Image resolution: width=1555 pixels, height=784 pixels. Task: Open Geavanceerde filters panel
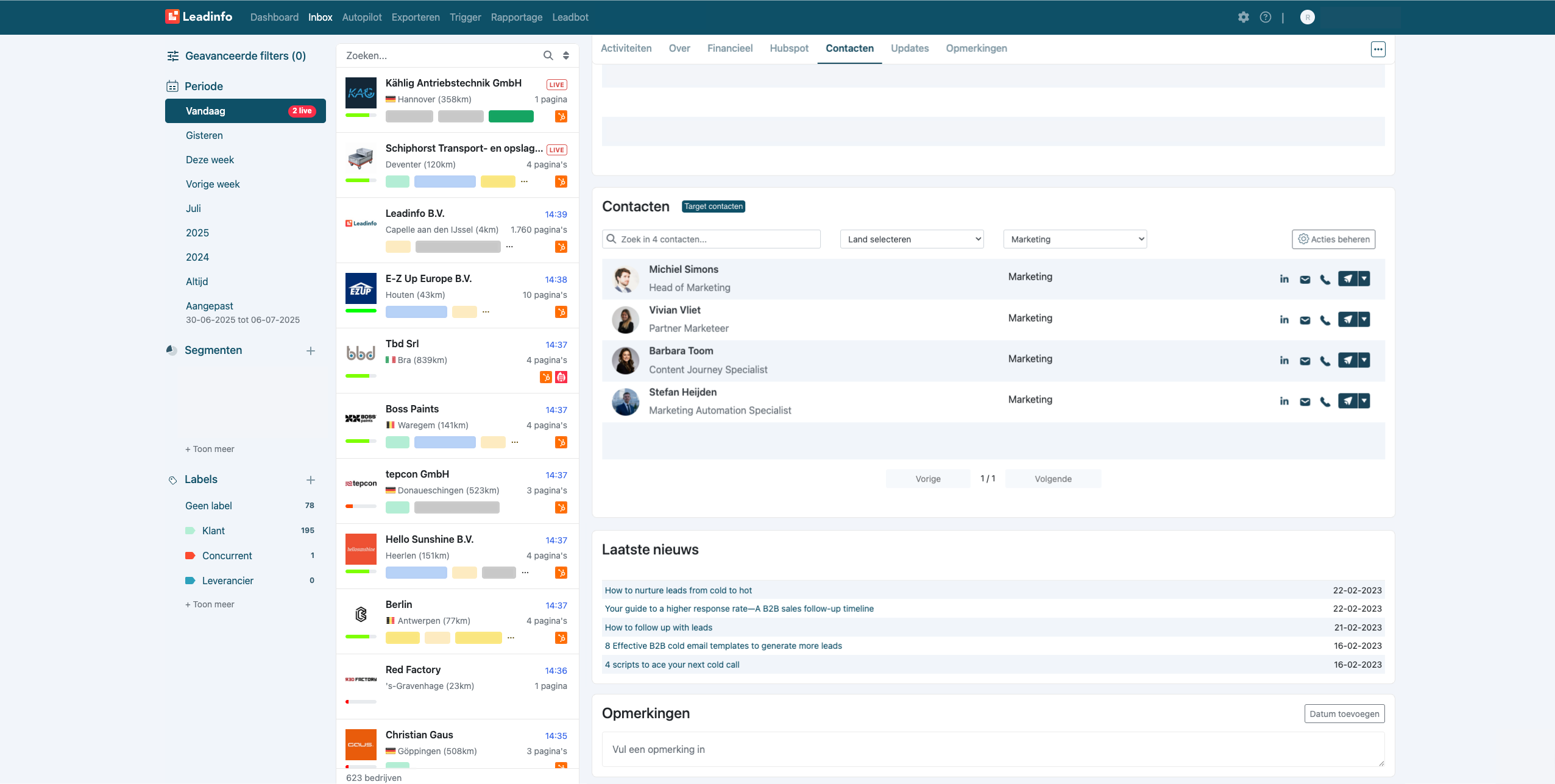(x=236, y=56)
